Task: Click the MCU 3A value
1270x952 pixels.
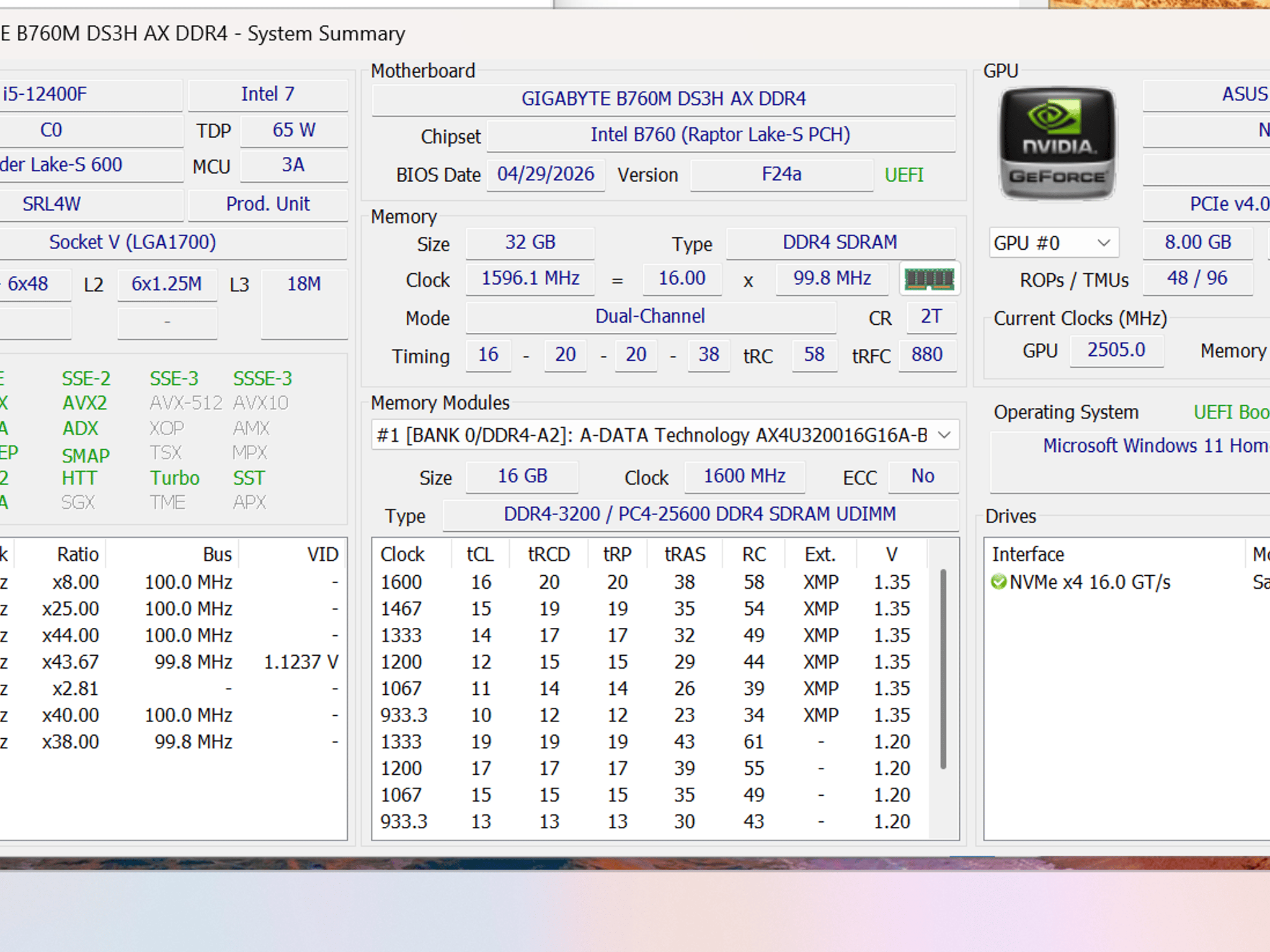Action: click(x=294, y=165)
